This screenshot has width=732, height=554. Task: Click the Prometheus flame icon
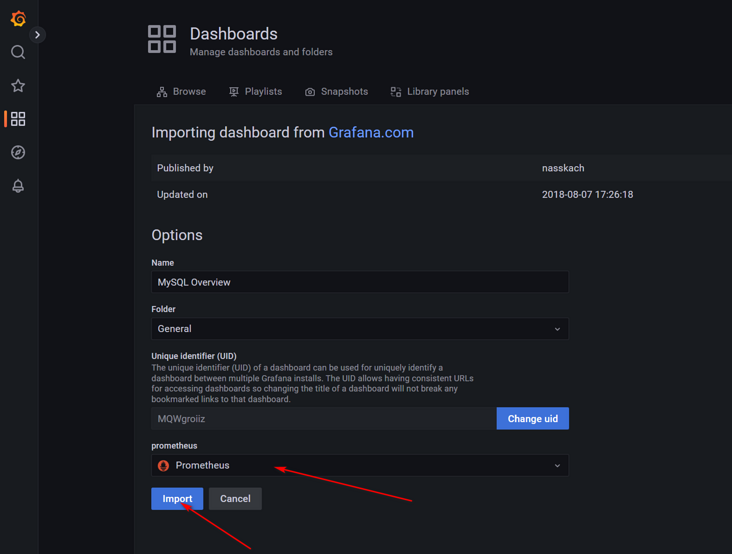[163, 466]
